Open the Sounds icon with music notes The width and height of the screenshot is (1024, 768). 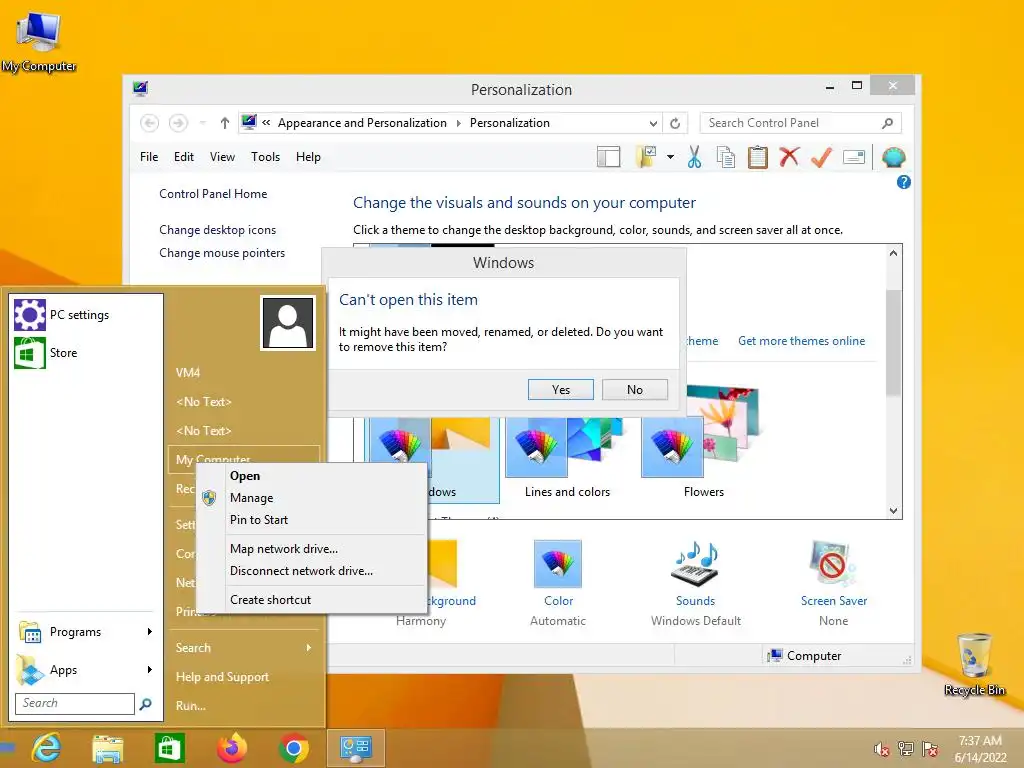point(696,563)
